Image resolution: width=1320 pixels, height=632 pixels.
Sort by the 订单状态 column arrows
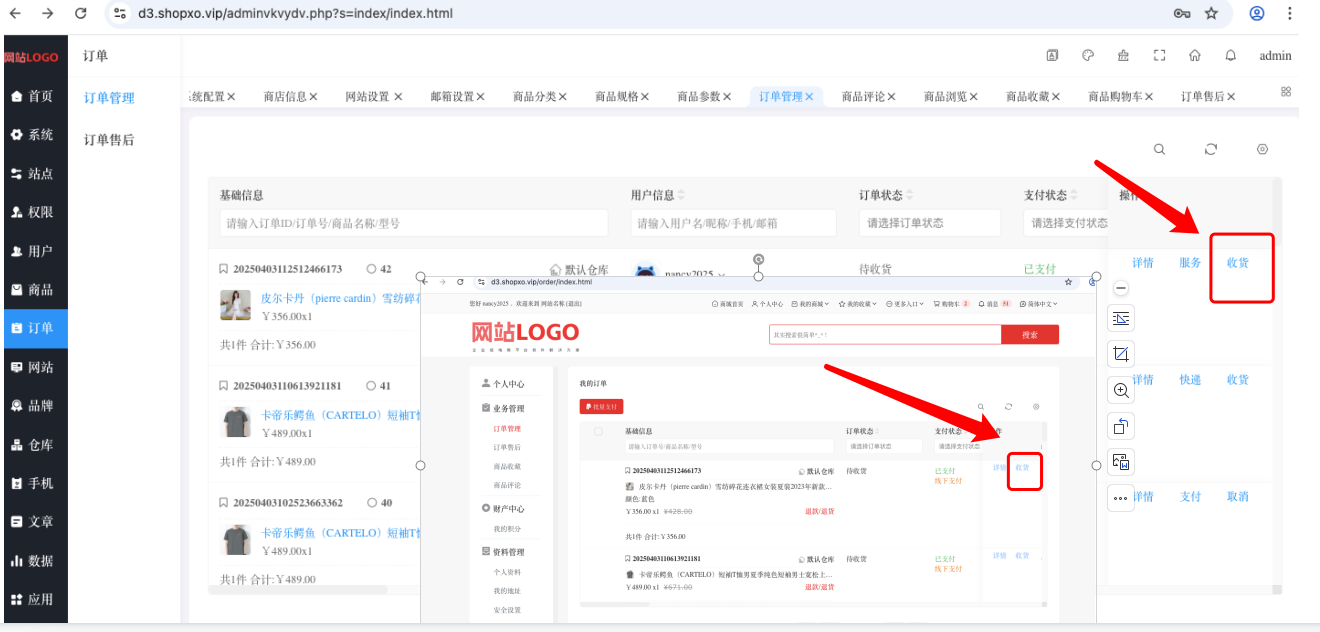[910, 195]
